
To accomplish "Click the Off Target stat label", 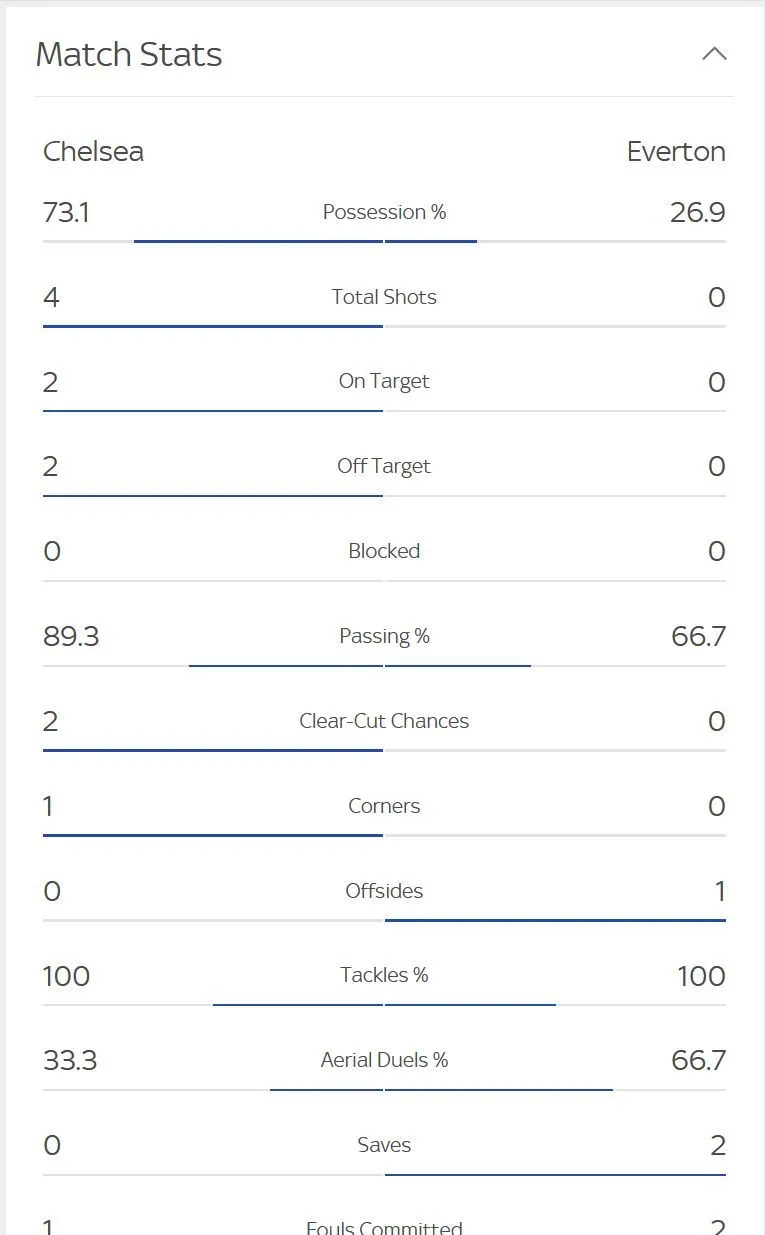I will (384, 466).
